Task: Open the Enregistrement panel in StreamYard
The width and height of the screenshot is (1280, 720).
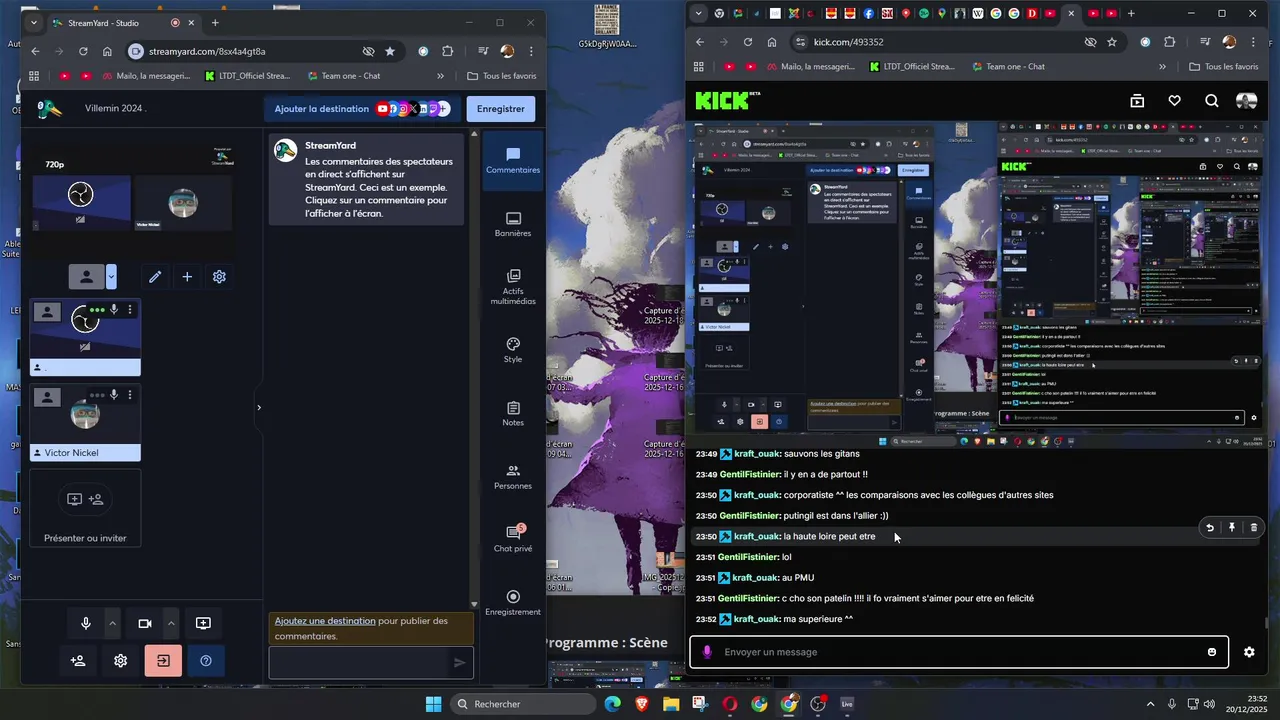Action: click(513, 602)
